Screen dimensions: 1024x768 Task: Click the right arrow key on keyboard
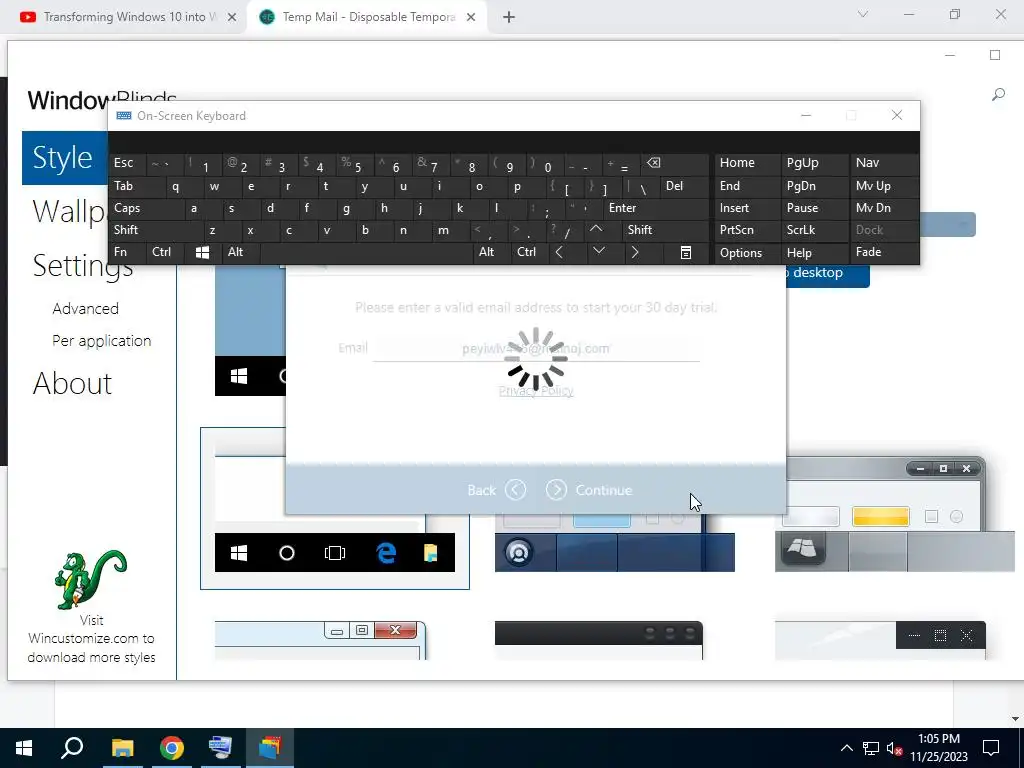635,253
